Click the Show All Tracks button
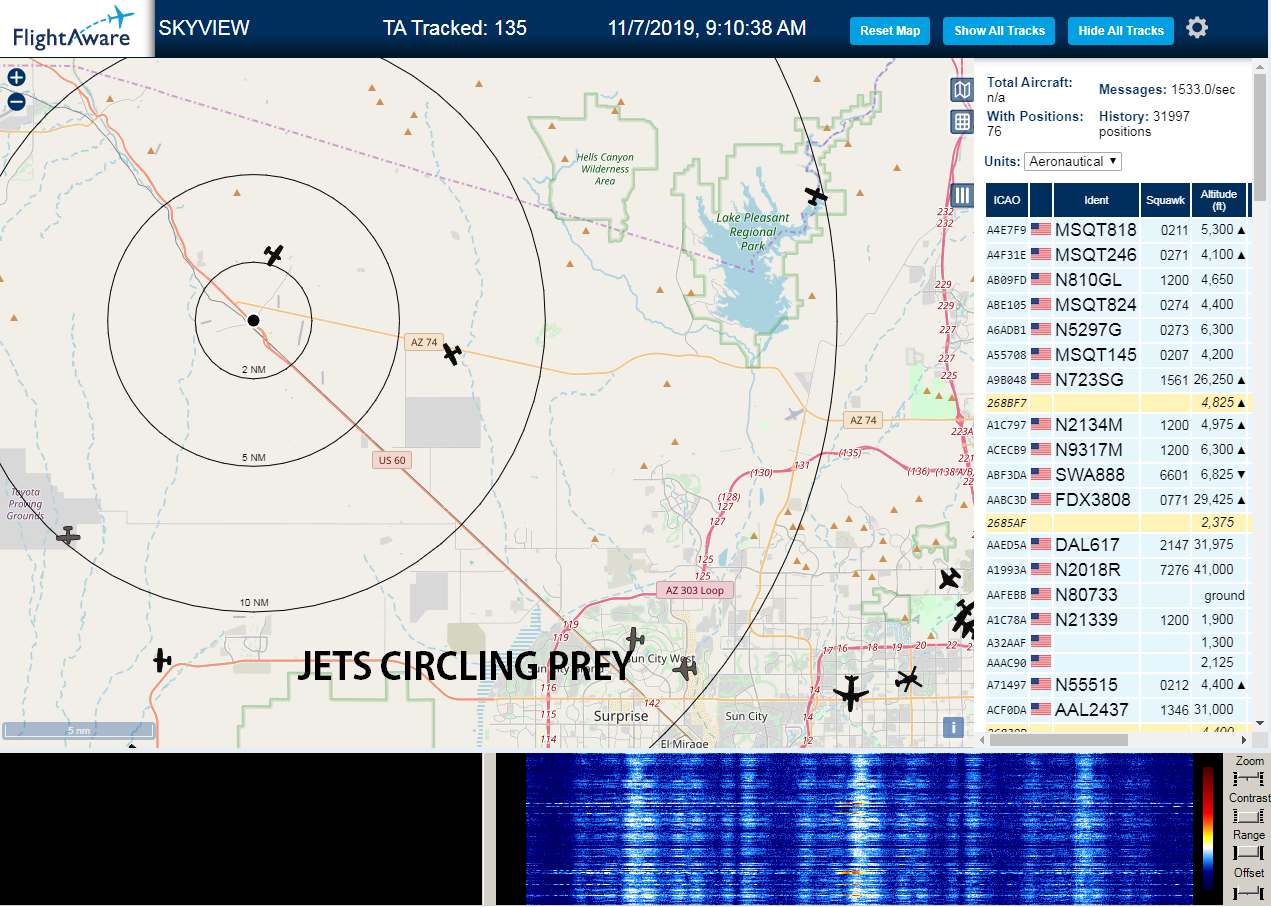This screenshot has width=1271, height=907. [999, 31]
